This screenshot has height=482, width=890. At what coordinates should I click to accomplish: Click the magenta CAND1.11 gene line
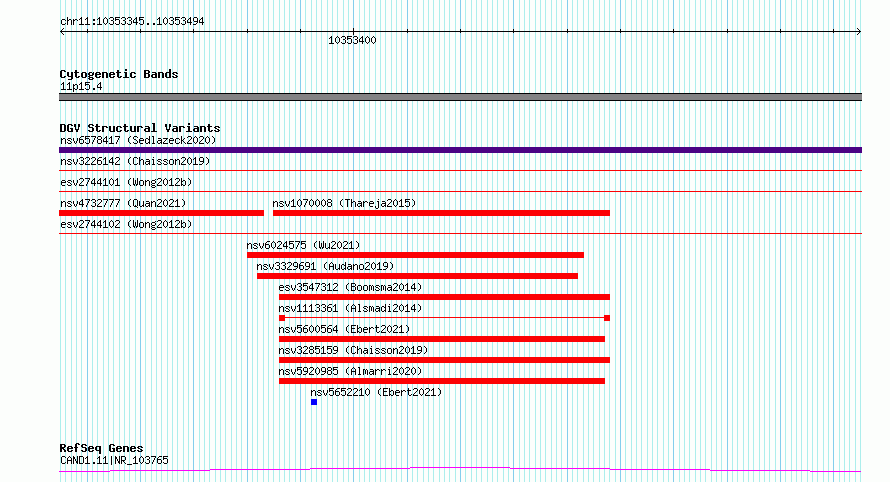tap(460, 469)
